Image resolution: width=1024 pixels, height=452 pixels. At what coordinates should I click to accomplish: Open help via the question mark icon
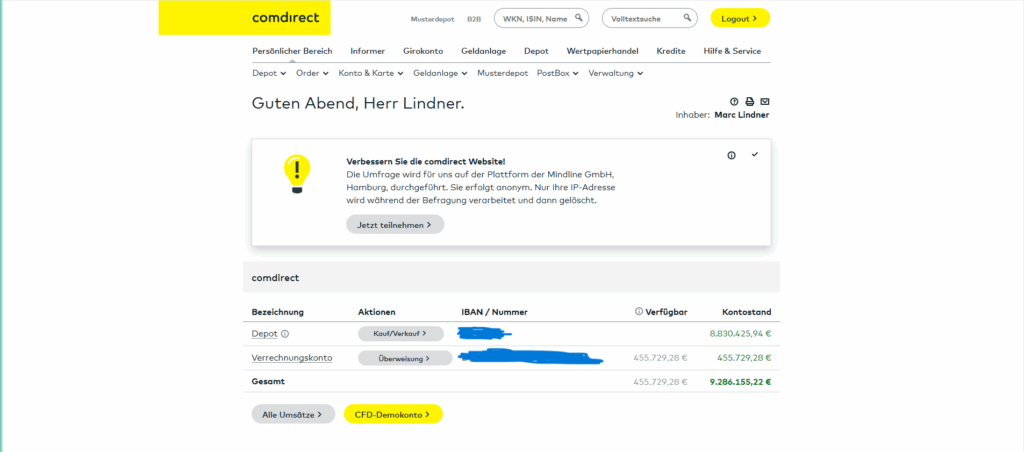[x=734, y=101]
